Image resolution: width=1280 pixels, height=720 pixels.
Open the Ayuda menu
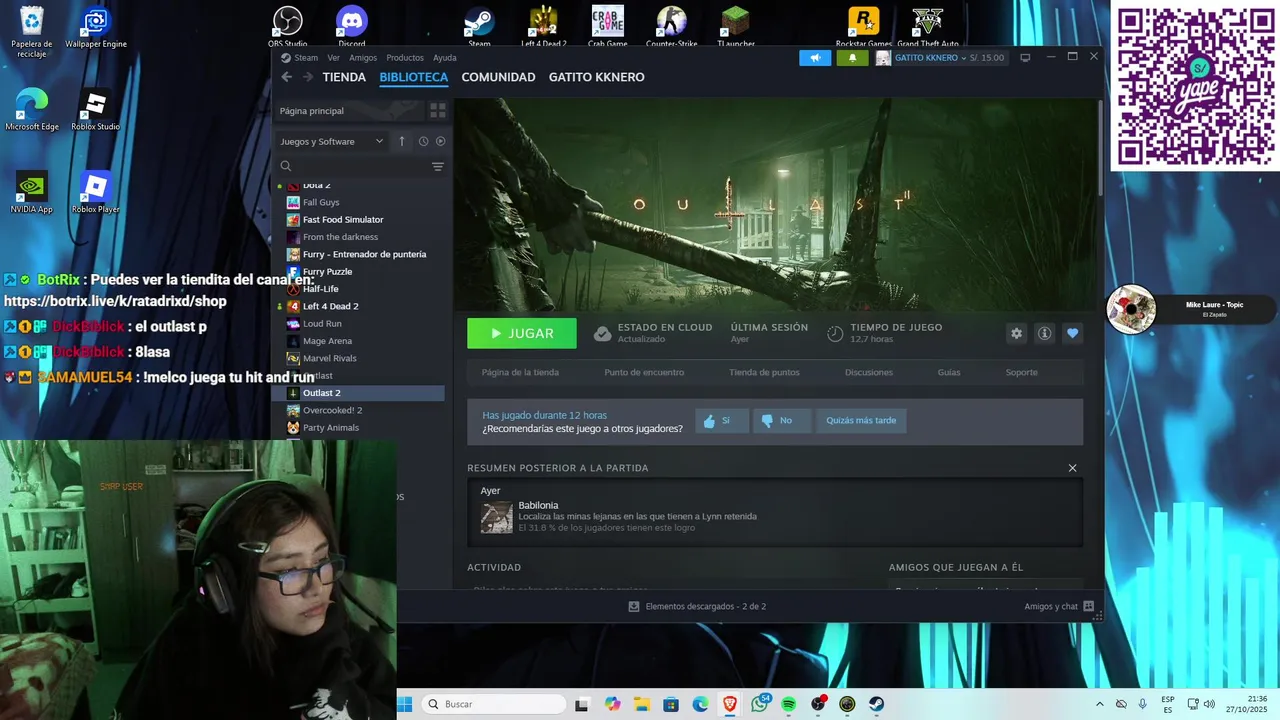click(x=445, y=58)
